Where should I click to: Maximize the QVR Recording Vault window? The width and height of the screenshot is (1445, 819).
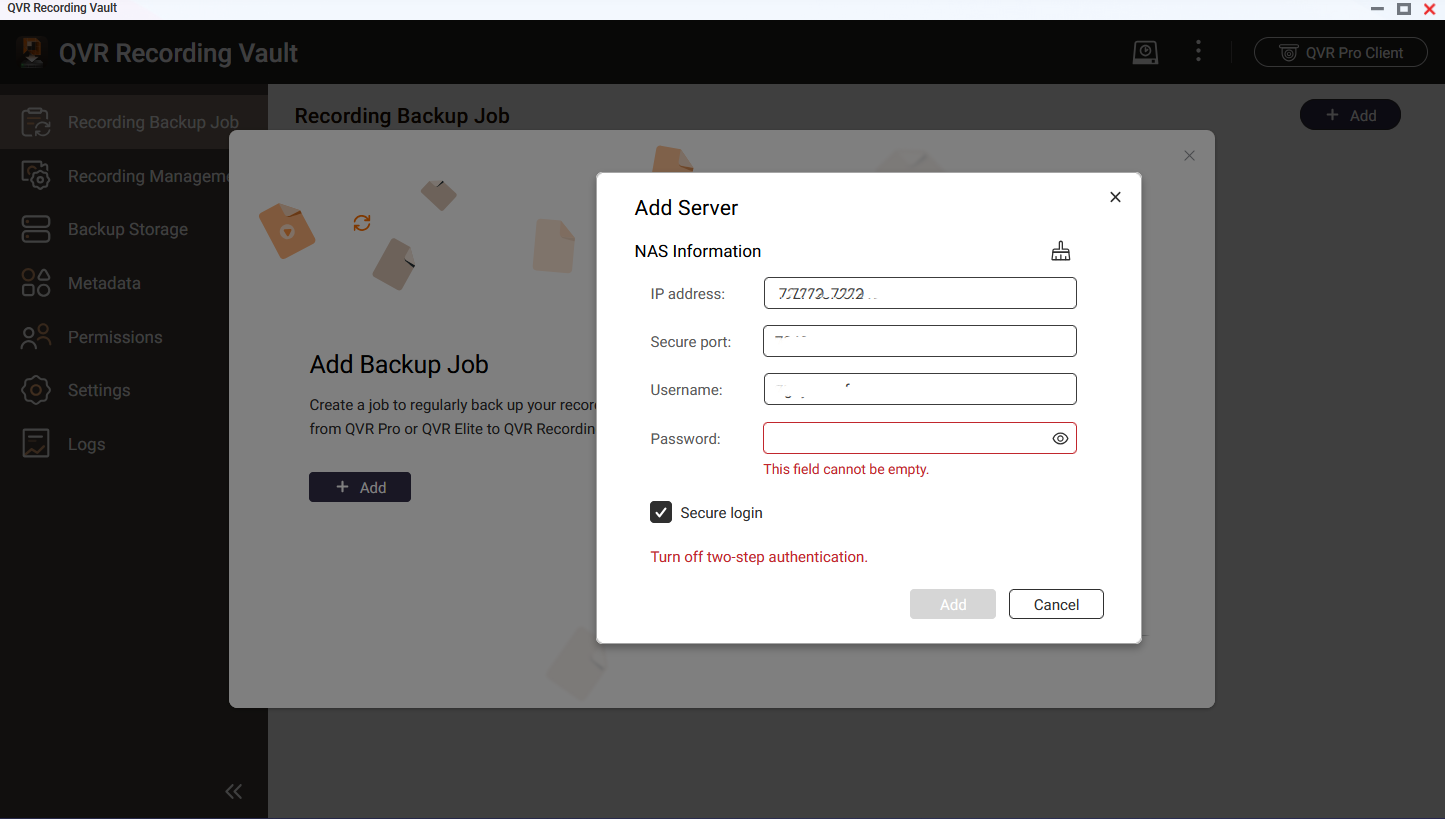tap(1404, 8)
